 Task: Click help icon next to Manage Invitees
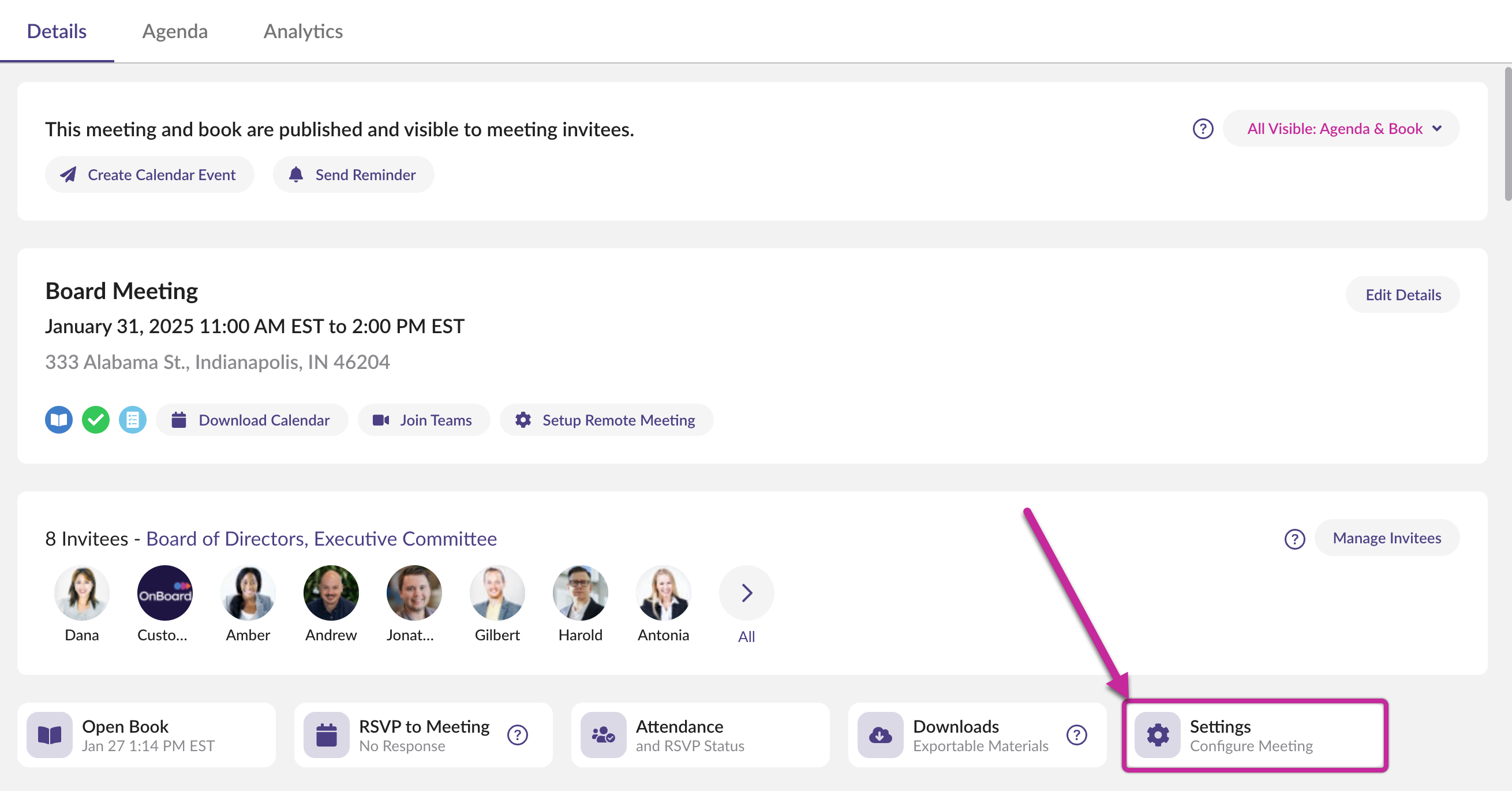pyautogui.click(x=1294, y=539)
